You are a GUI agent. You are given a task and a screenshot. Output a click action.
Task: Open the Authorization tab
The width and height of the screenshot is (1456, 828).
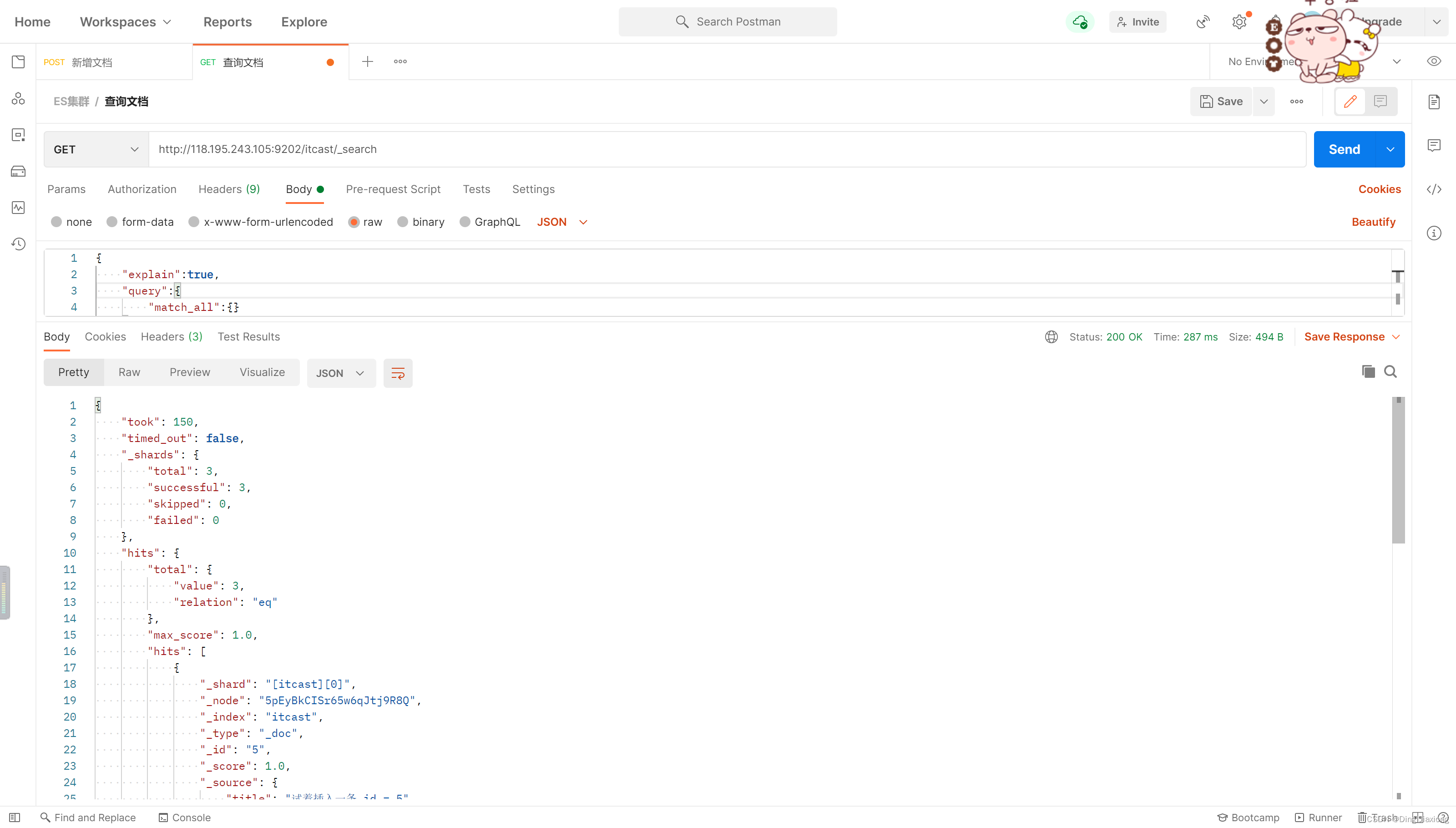(x=142, y=189)
